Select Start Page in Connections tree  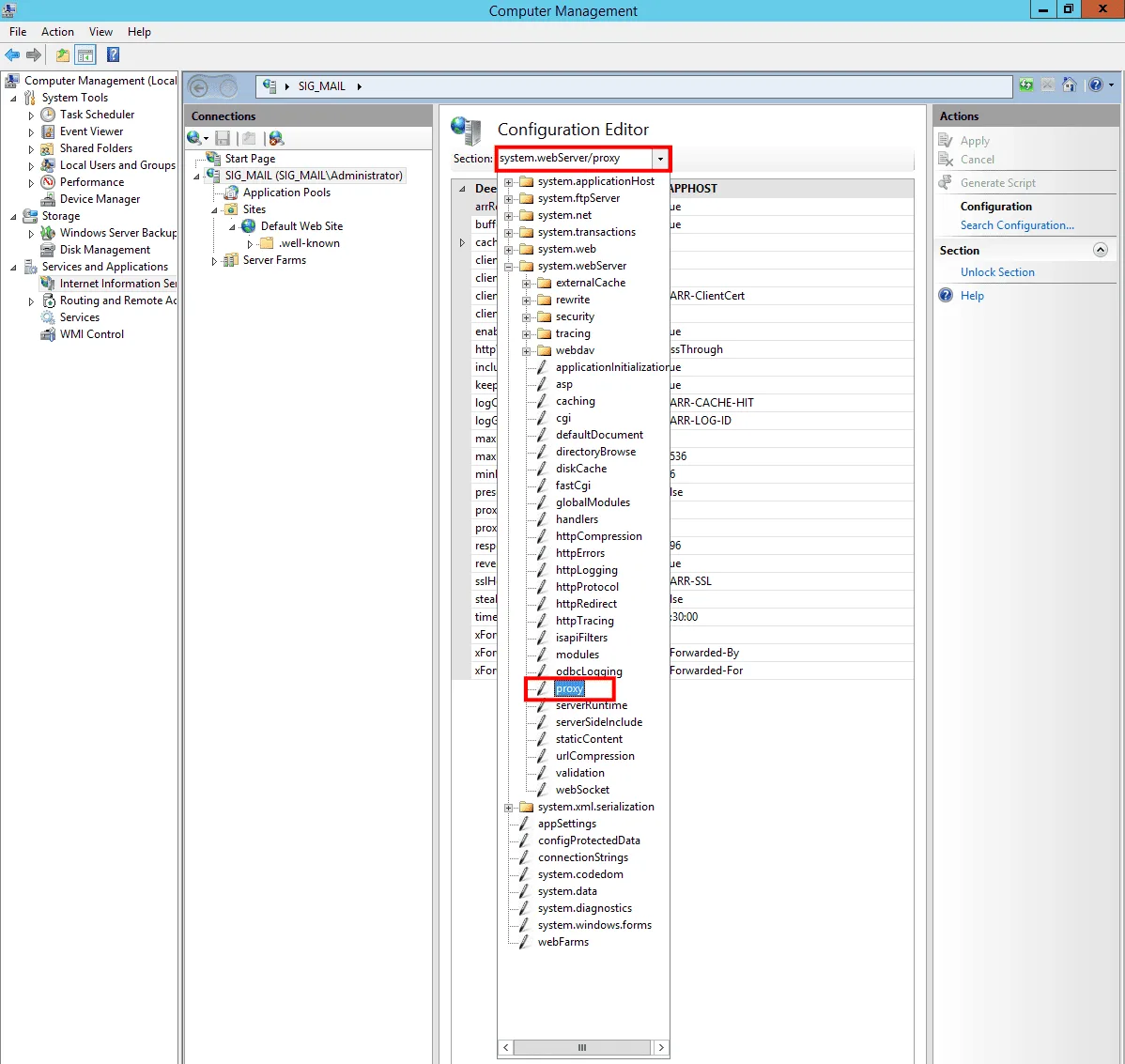(250, 159)
